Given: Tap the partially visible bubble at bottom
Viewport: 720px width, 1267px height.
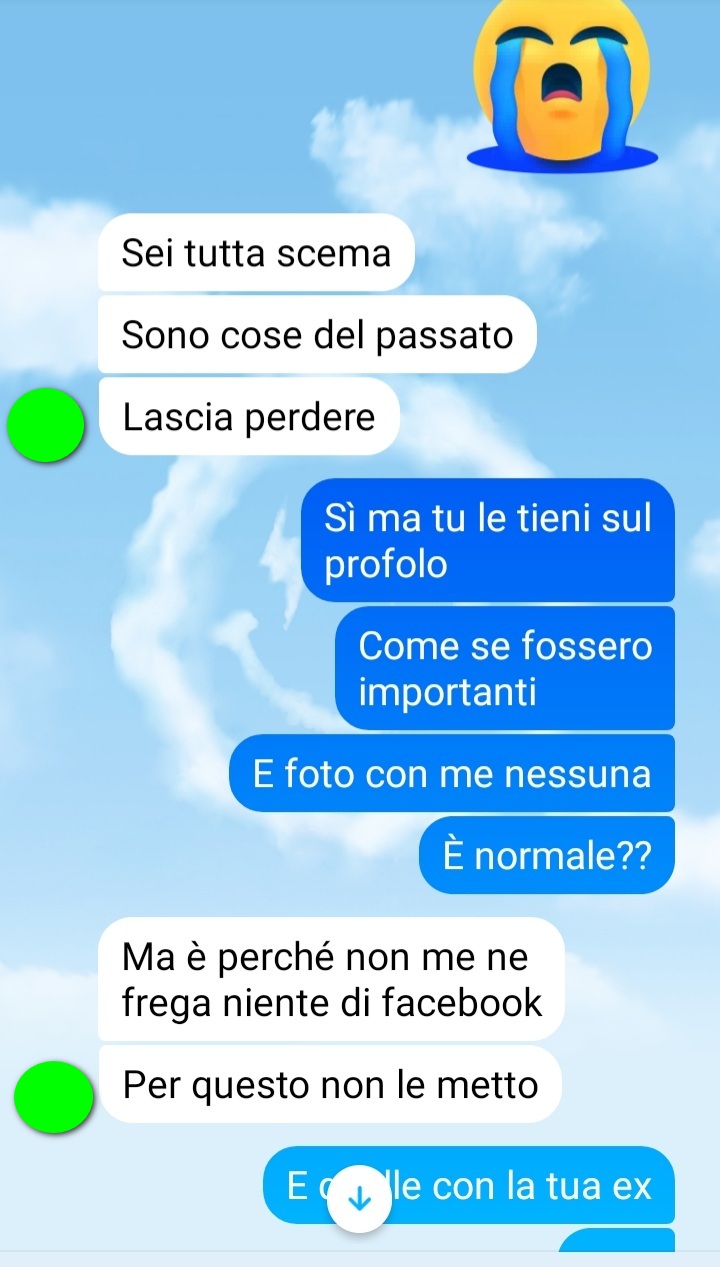Looking at the screenshot, I should (x=616, y=1240).
